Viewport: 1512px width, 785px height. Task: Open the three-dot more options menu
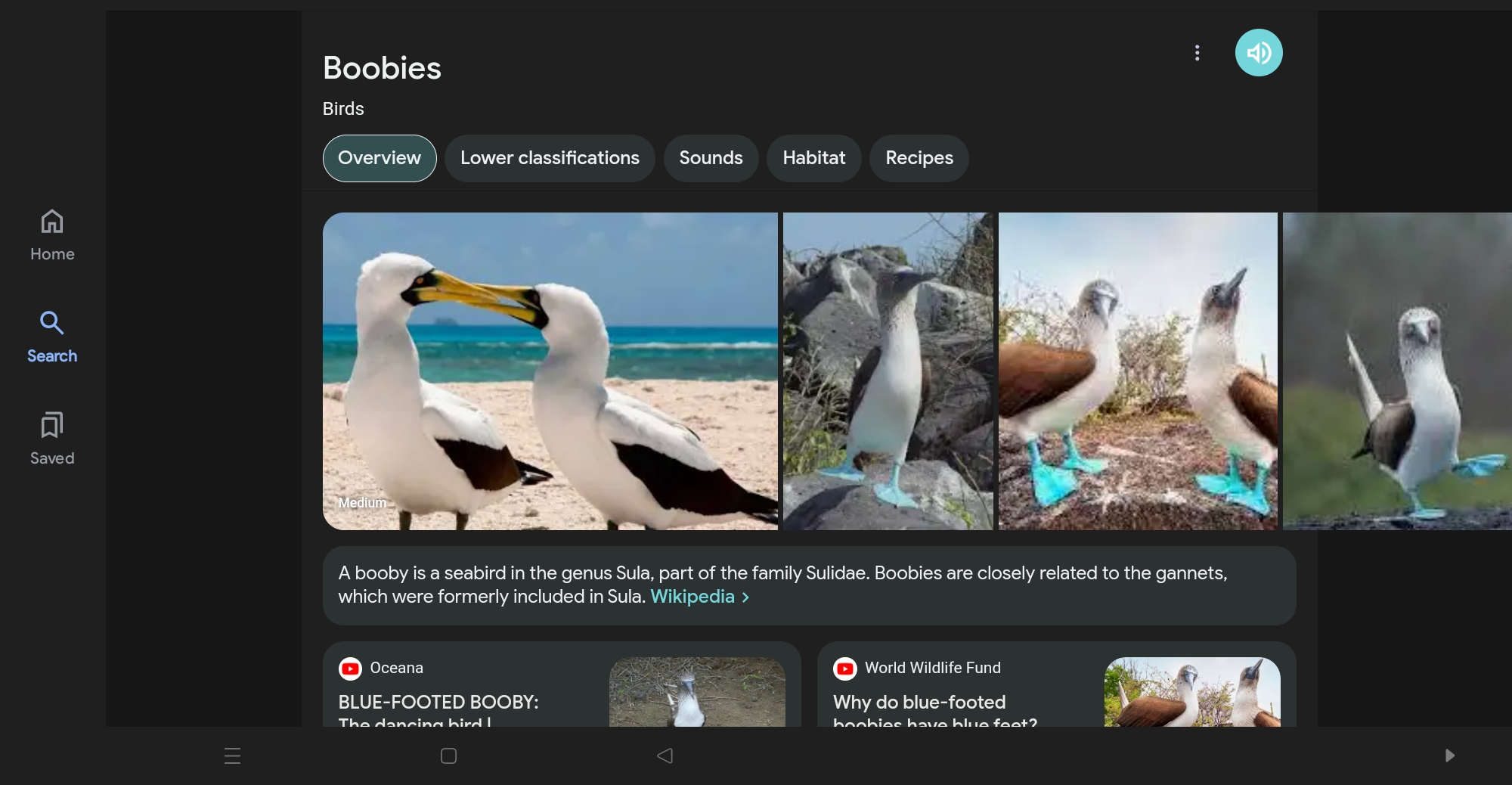click(1197, 53)
